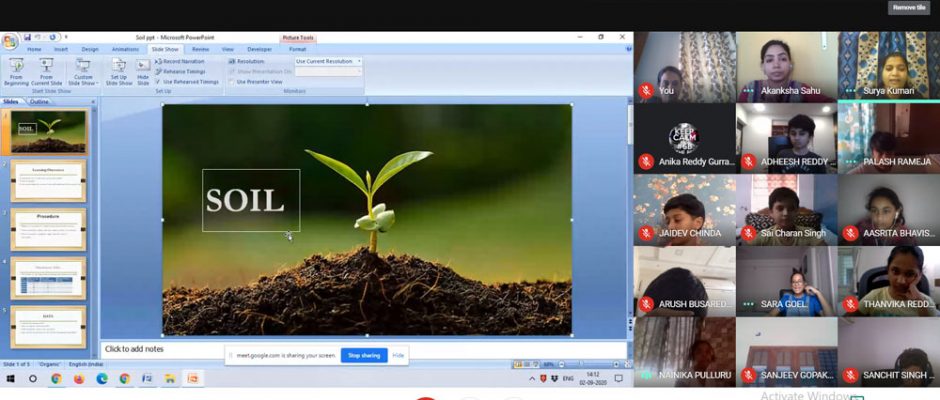The width and height of the screenshot is (940, 400).
Task: Switch to Normal view in status bar
Action: pos(517,364)
